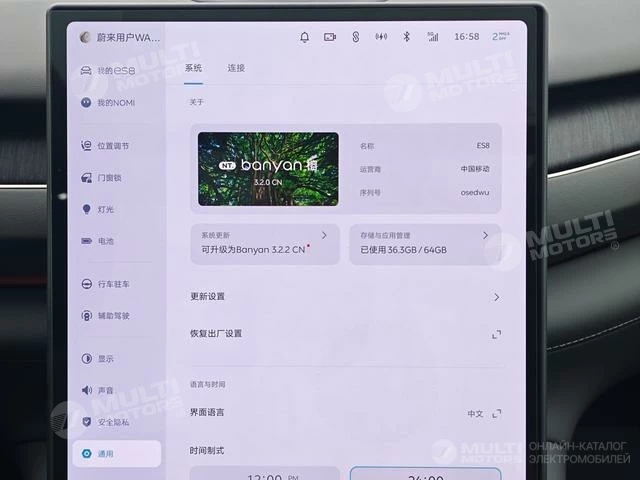
Task: Tap the 蔚来用户WA... username
Action: [128, 38]
